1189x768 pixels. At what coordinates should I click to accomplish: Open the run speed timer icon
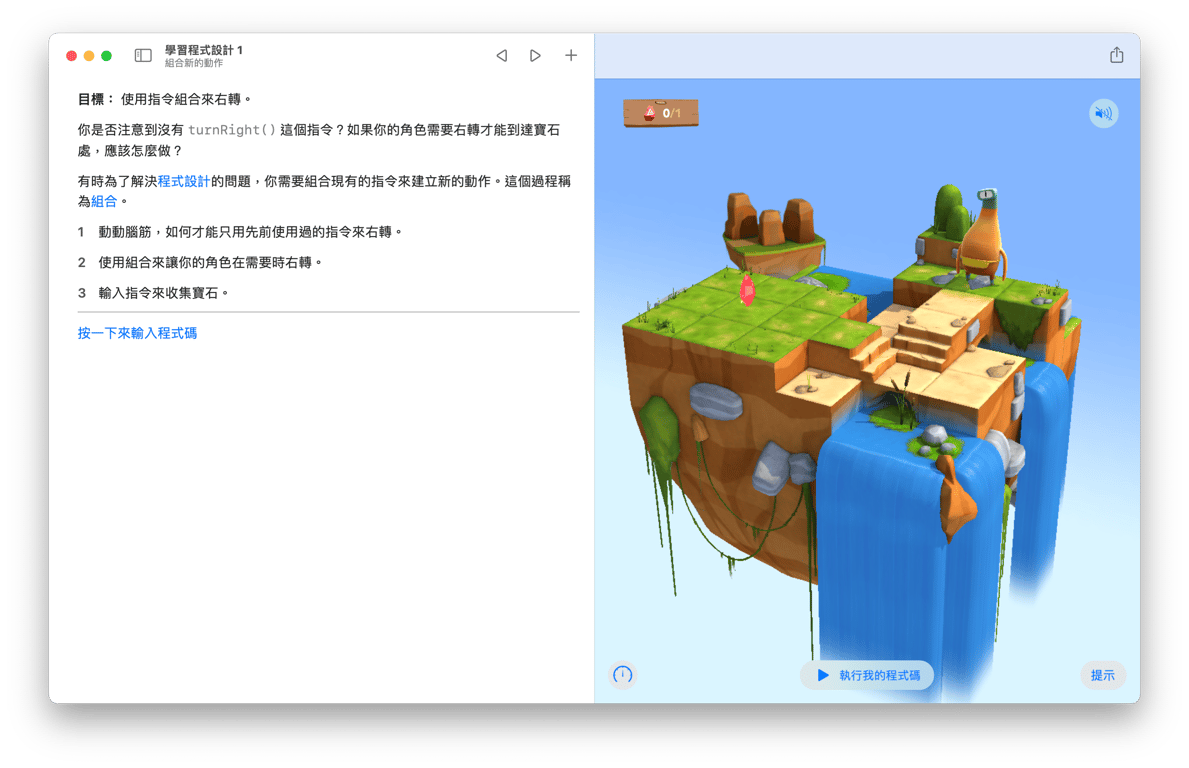click(623, 675)
